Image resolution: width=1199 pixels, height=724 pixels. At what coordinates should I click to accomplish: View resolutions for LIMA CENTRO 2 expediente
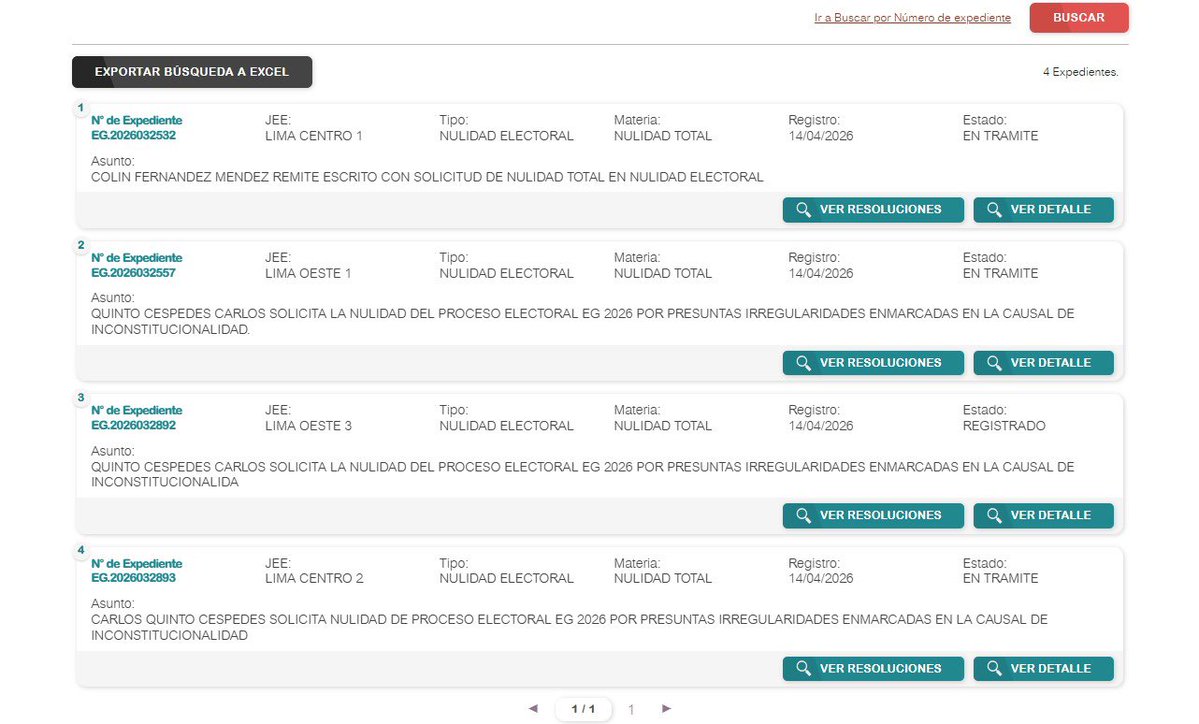click(872, 668)
